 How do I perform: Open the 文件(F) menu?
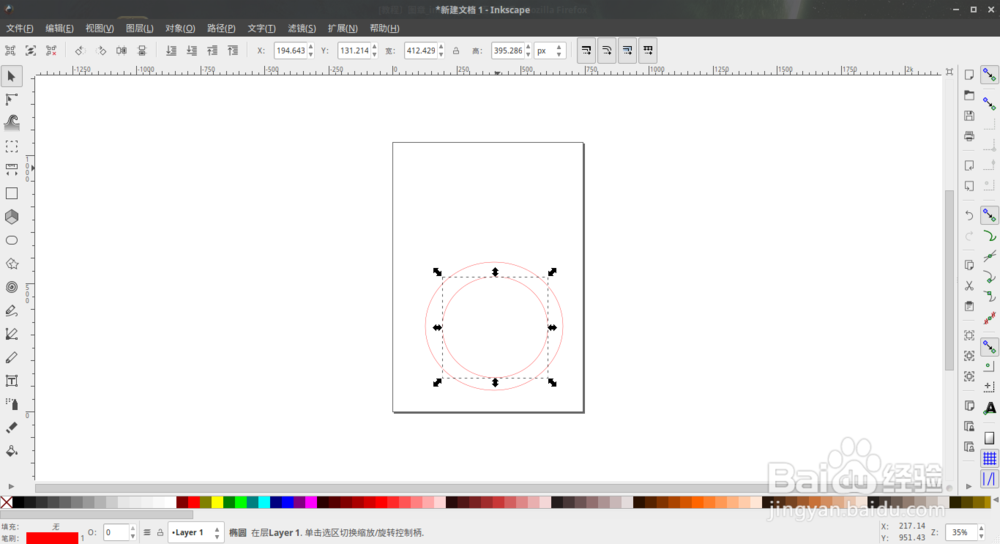(20, 28)
